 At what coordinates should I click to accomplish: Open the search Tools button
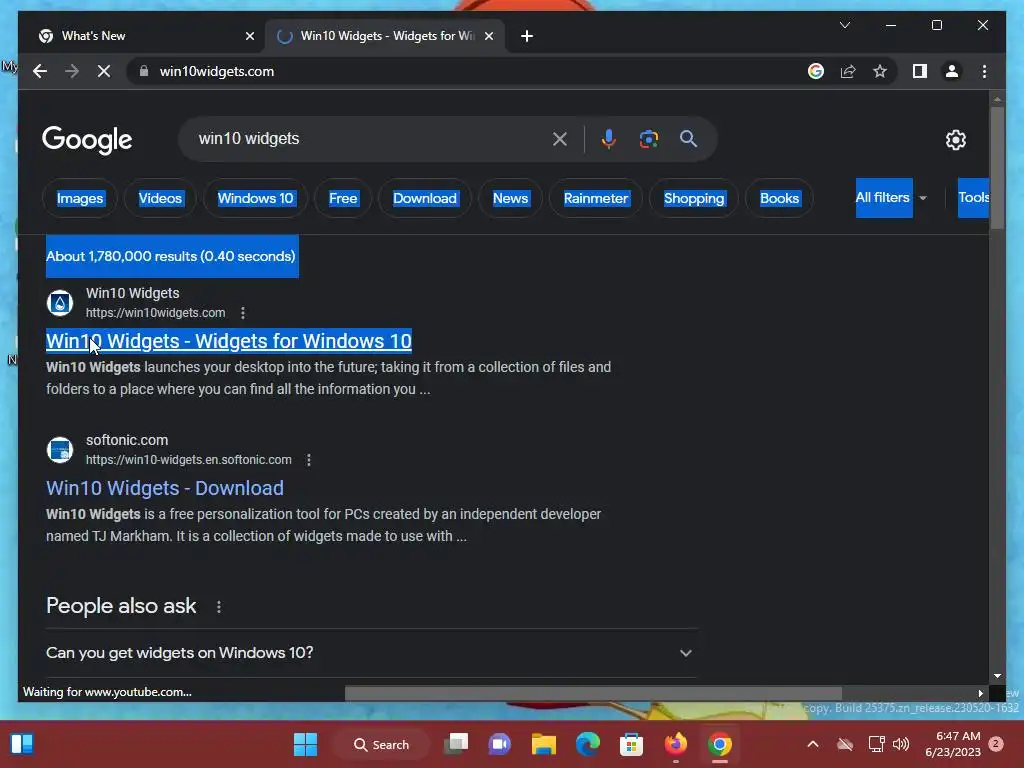[973, 198]
